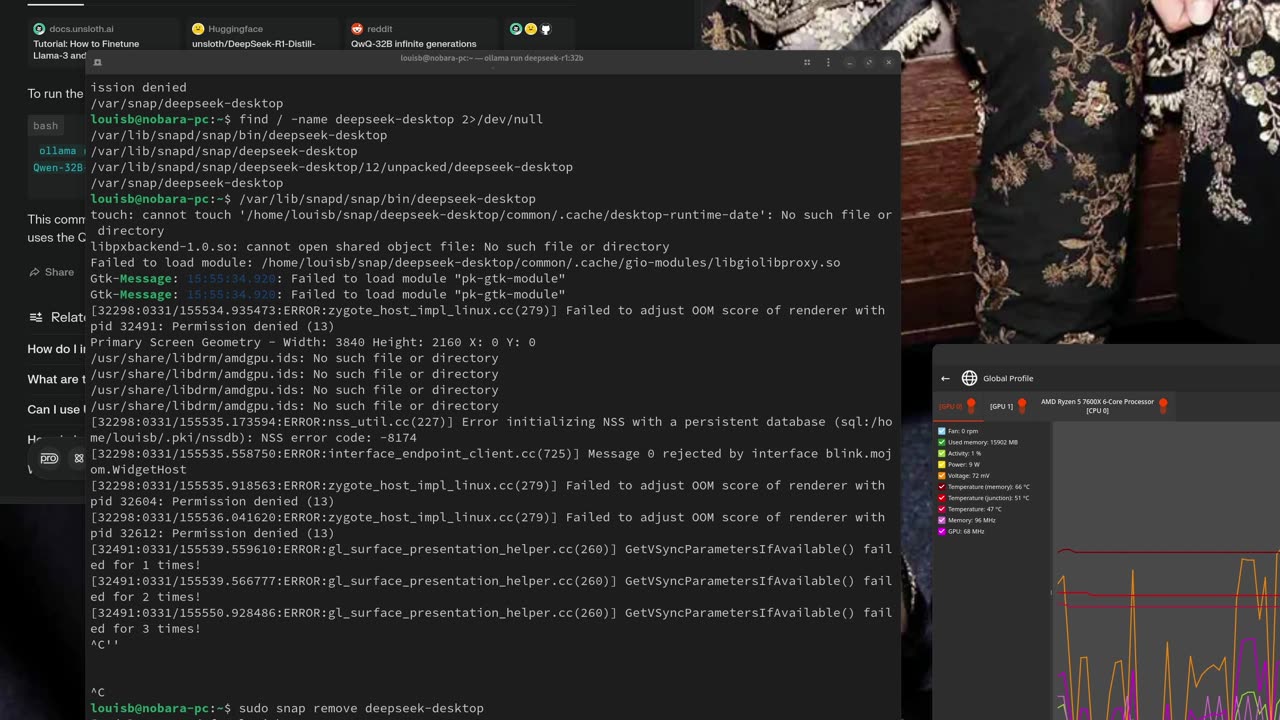1280x720 pixels.
Task: Click the thermometer icon on GPU 1 tab
Action: (1022, 406)
